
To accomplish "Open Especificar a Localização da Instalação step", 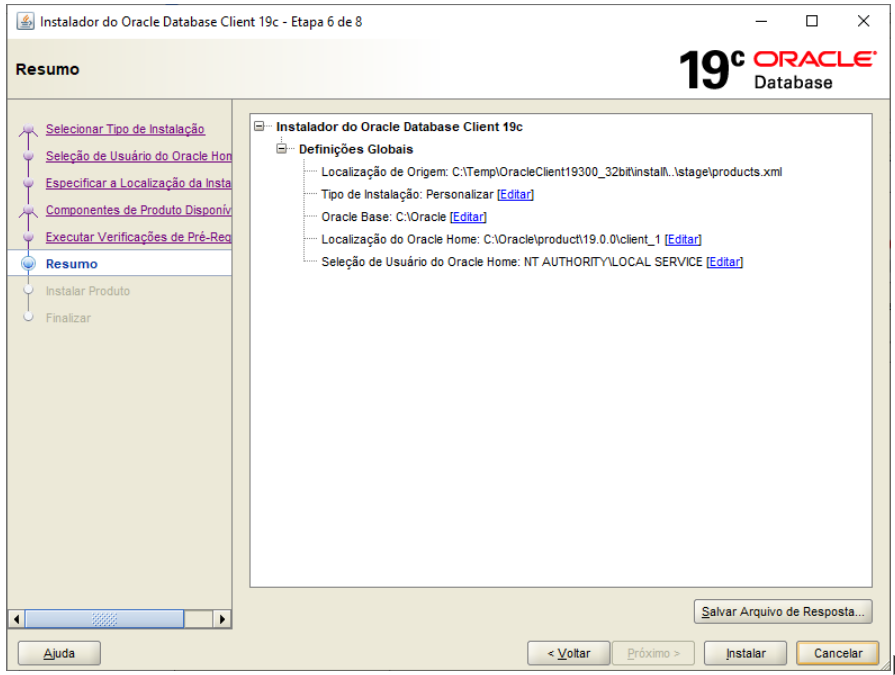I will pyautogui.click(x=139, y=183).
